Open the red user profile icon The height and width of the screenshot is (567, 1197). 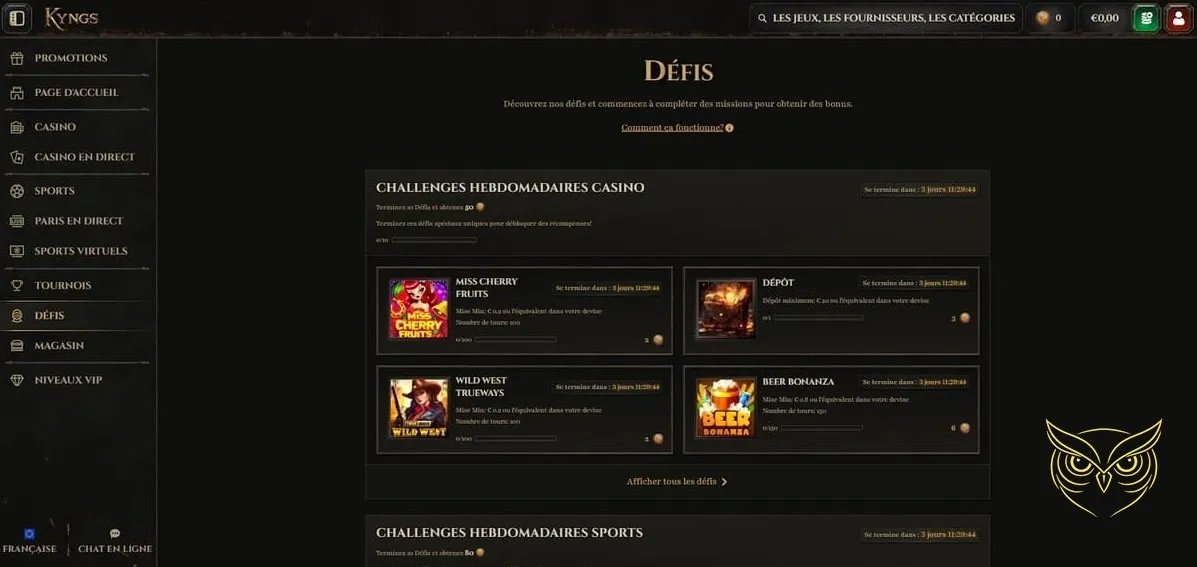(x=1179, y=18)
